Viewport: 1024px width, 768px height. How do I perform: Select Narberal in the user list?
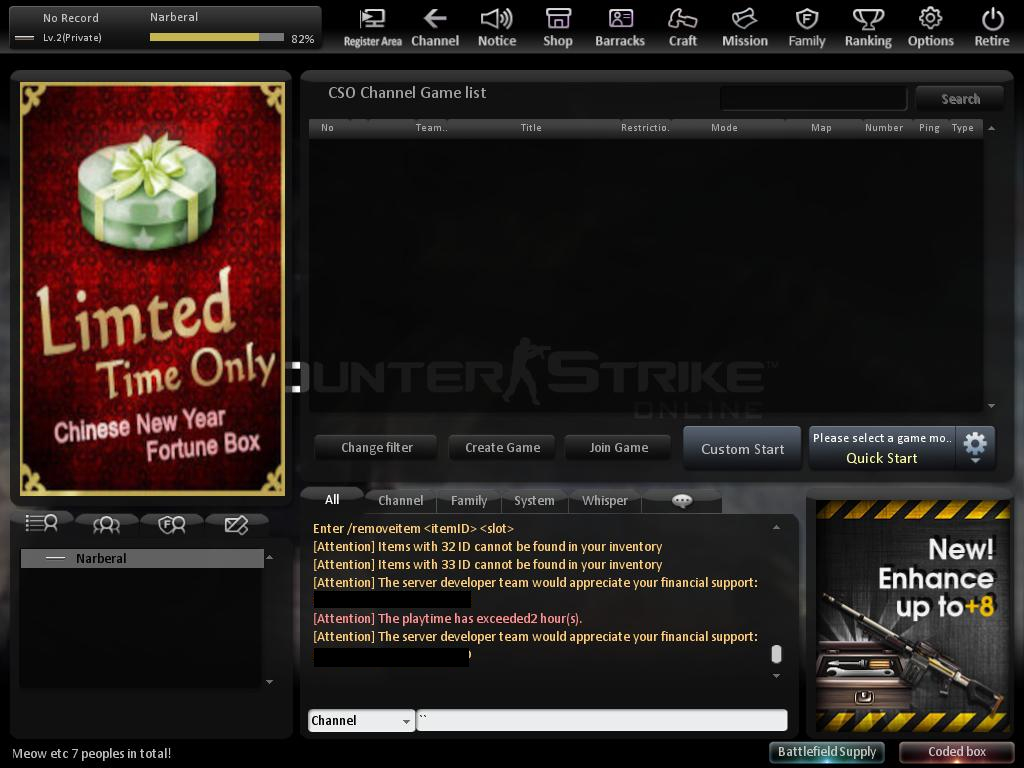click(142, 558)
